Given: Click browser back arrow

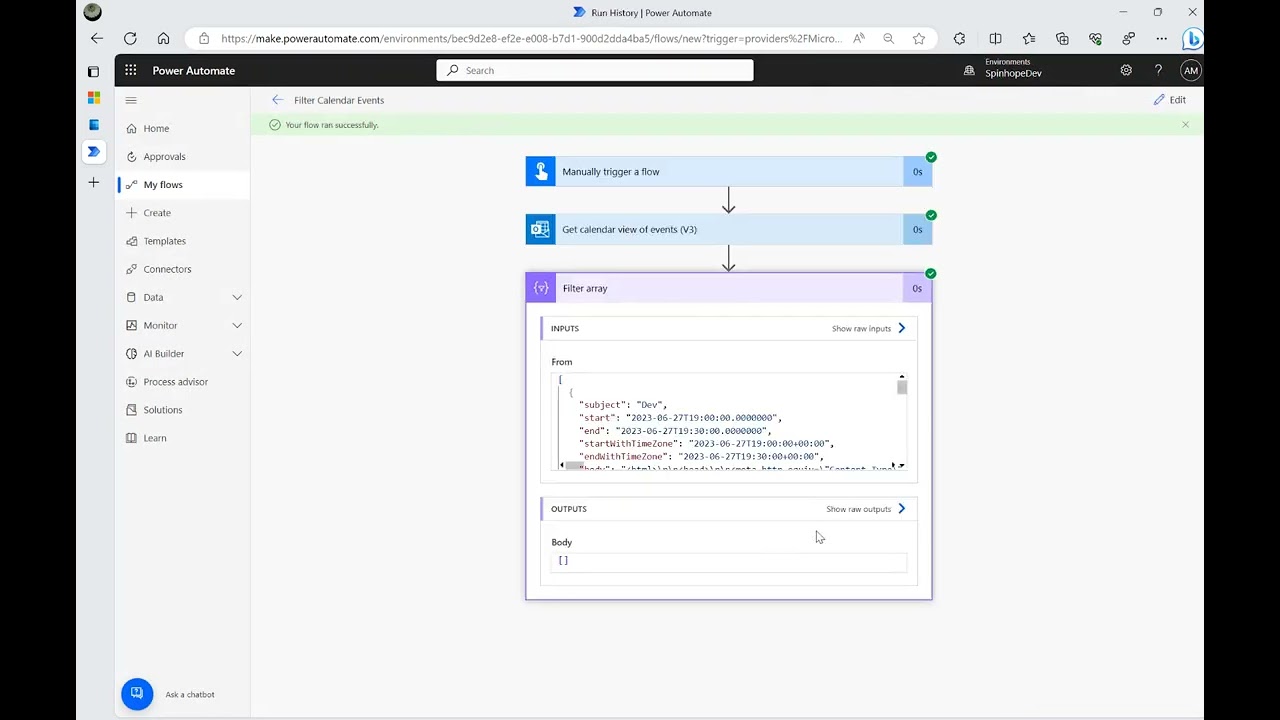Looking at the screenshot, I should [97, 38].
